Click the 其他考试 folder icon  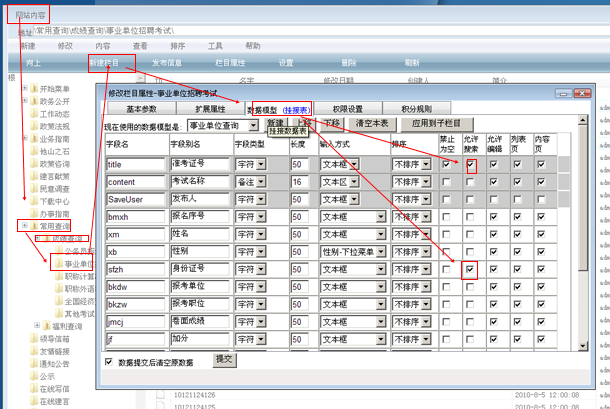coord(59,313)
